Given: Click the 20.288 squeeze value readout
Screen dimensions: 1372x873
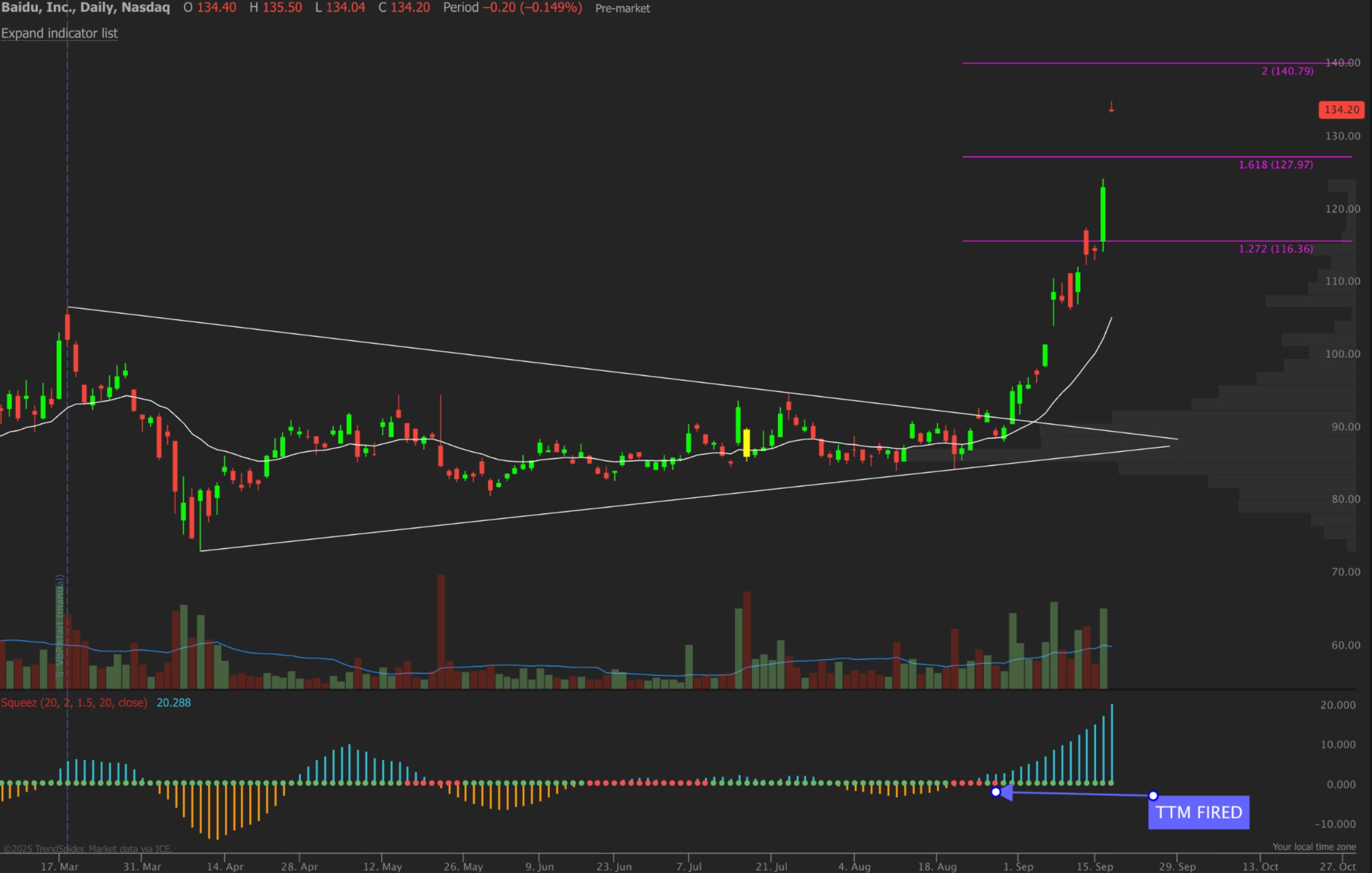Looking at the screenshot, I should [x=173, y=703].
